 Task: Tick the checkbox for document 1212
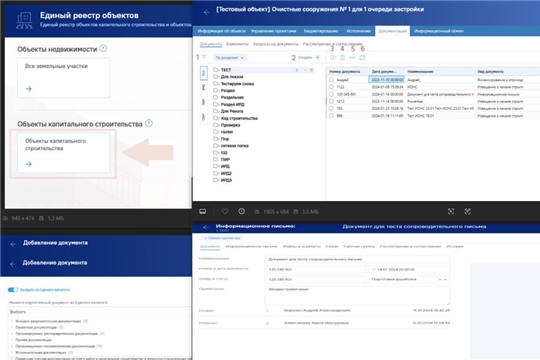point(331,101)
